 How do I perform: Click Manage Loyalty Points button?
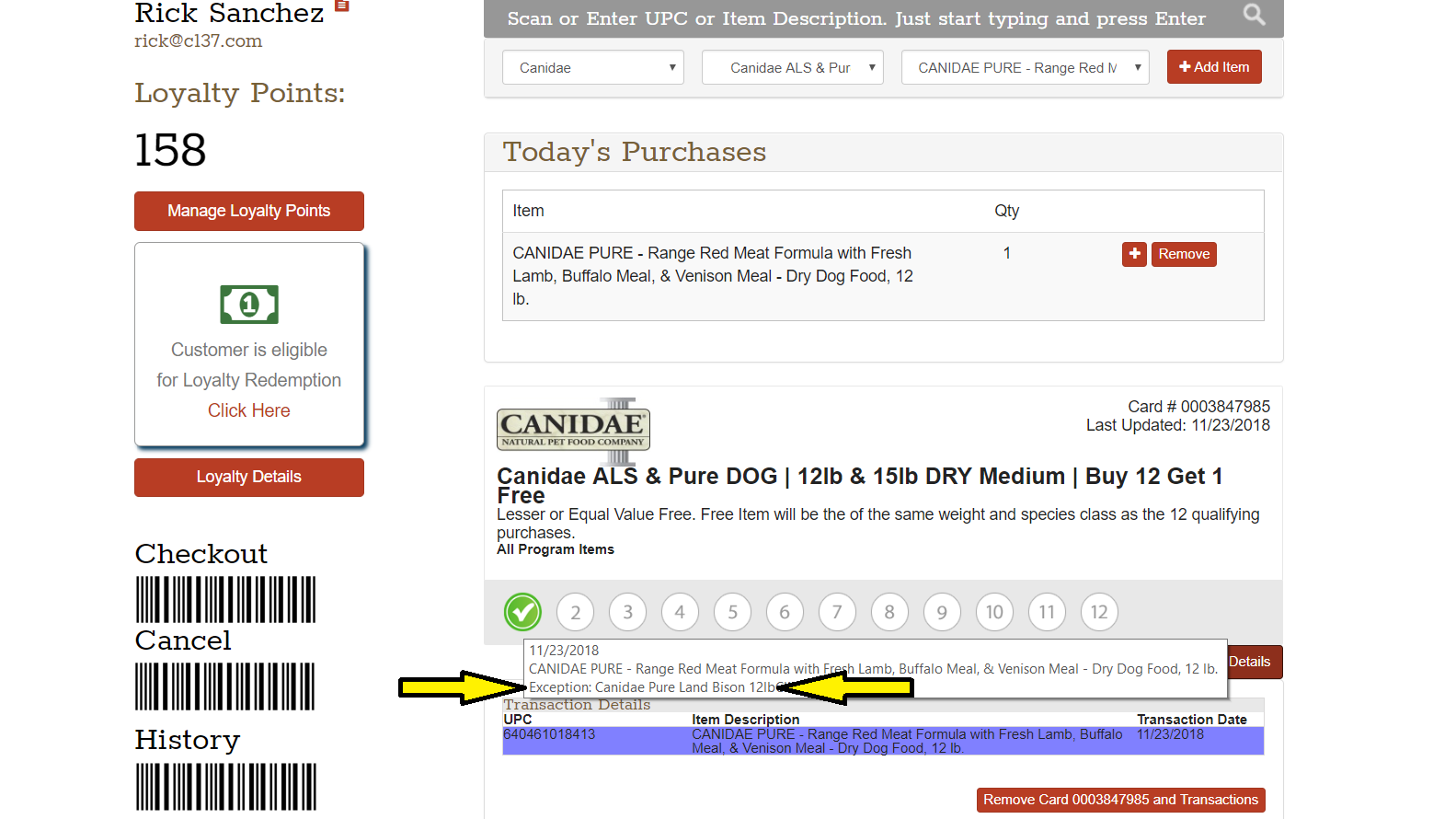pyautogui.click(x=249, y=211)
